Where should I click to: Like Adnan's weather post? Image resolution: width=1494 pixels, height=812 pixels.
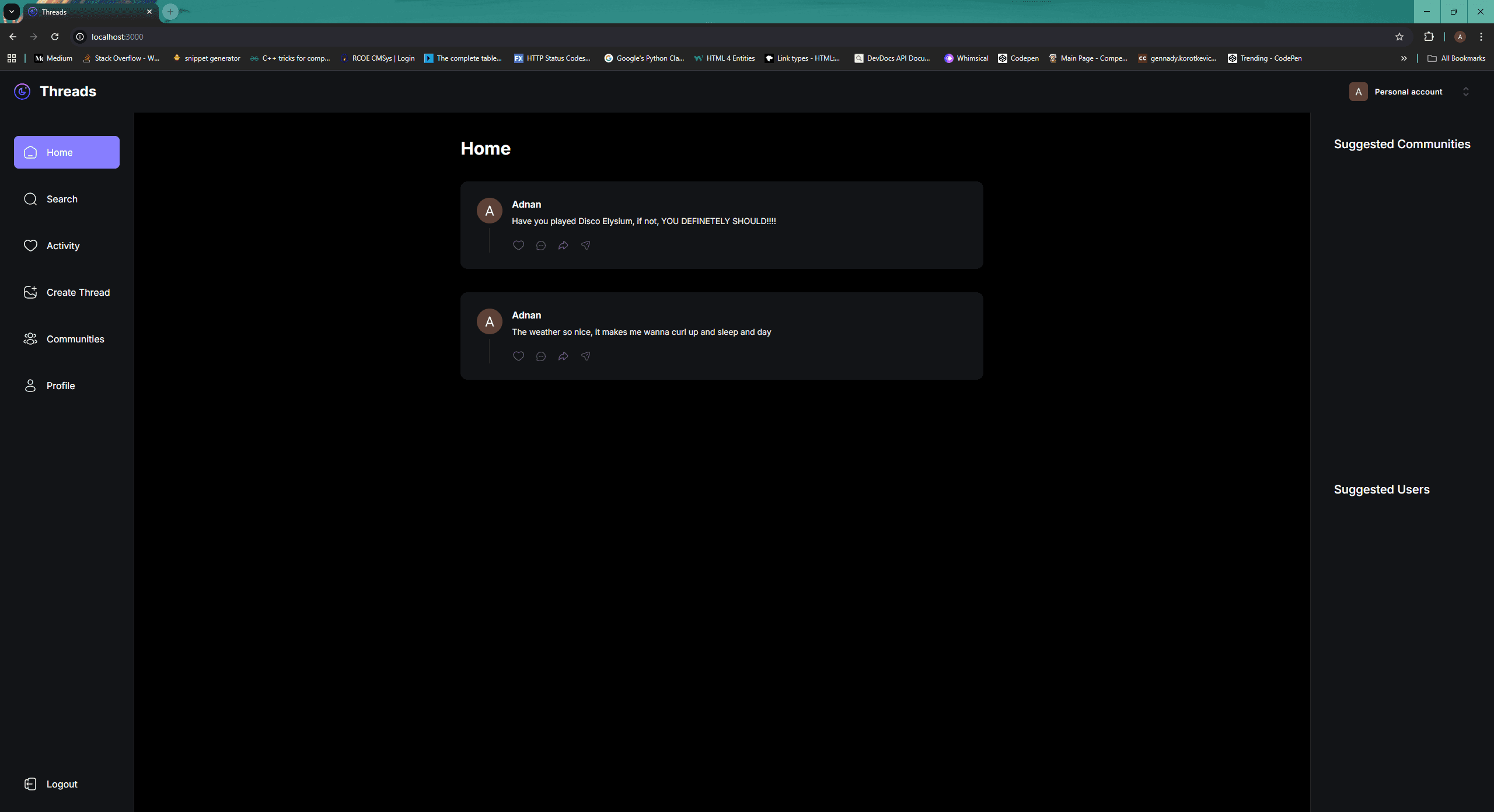click(x=518, y=356)
